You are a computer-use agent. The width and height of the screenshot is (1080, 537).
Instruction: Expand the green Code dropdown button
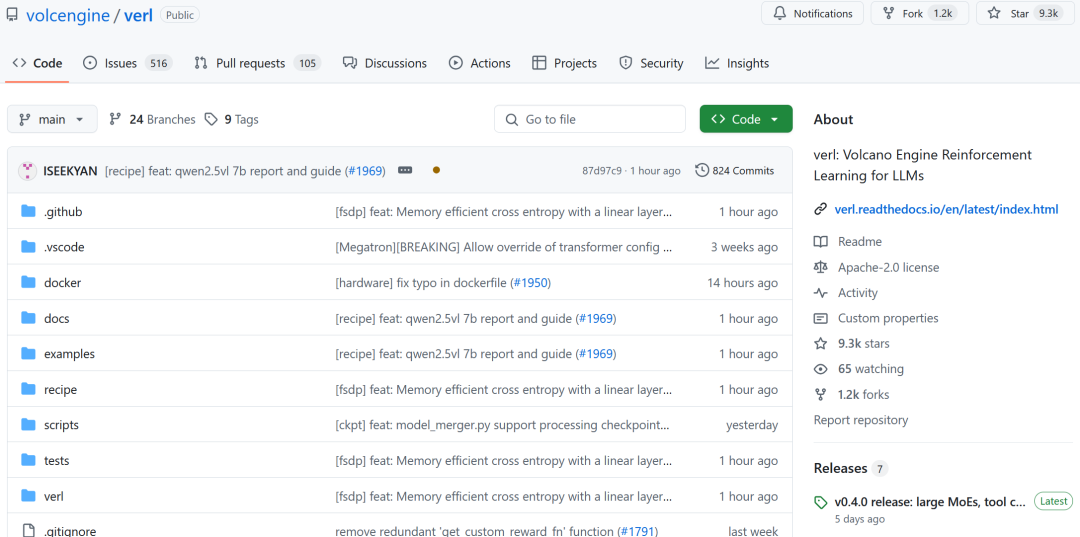point(746,119)
